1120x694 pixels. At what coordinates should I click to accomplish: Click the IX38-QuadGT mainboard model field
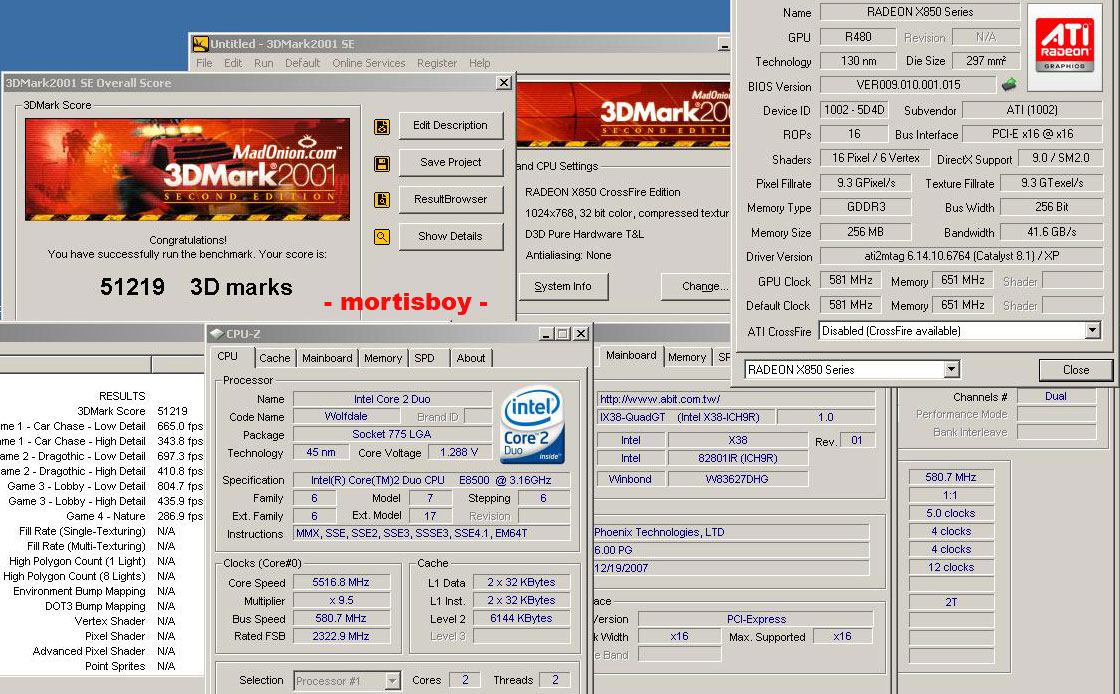684,417
